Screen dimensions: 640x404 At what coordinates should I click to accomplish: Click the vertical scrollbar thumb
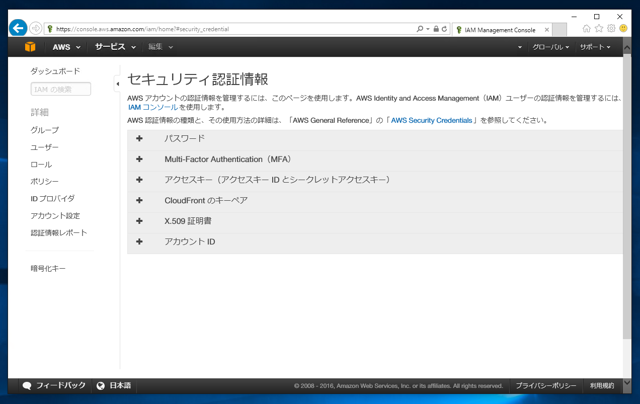[627, 197]
